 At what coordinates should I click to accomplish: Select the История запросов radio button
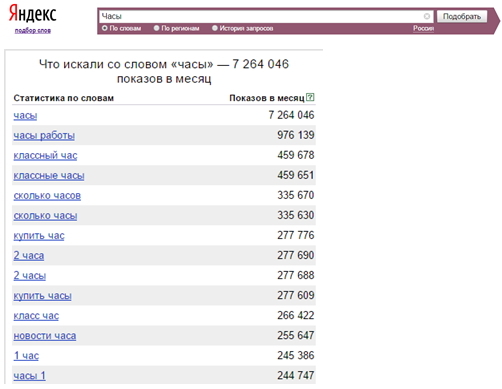coord(215,28)
